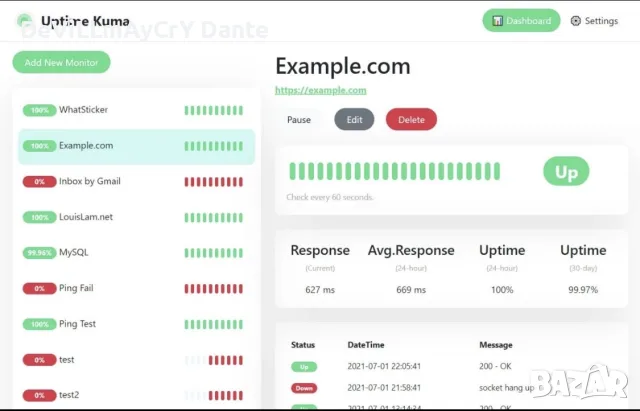
Task: Click the socket hang up message
Action: point(507,388)
